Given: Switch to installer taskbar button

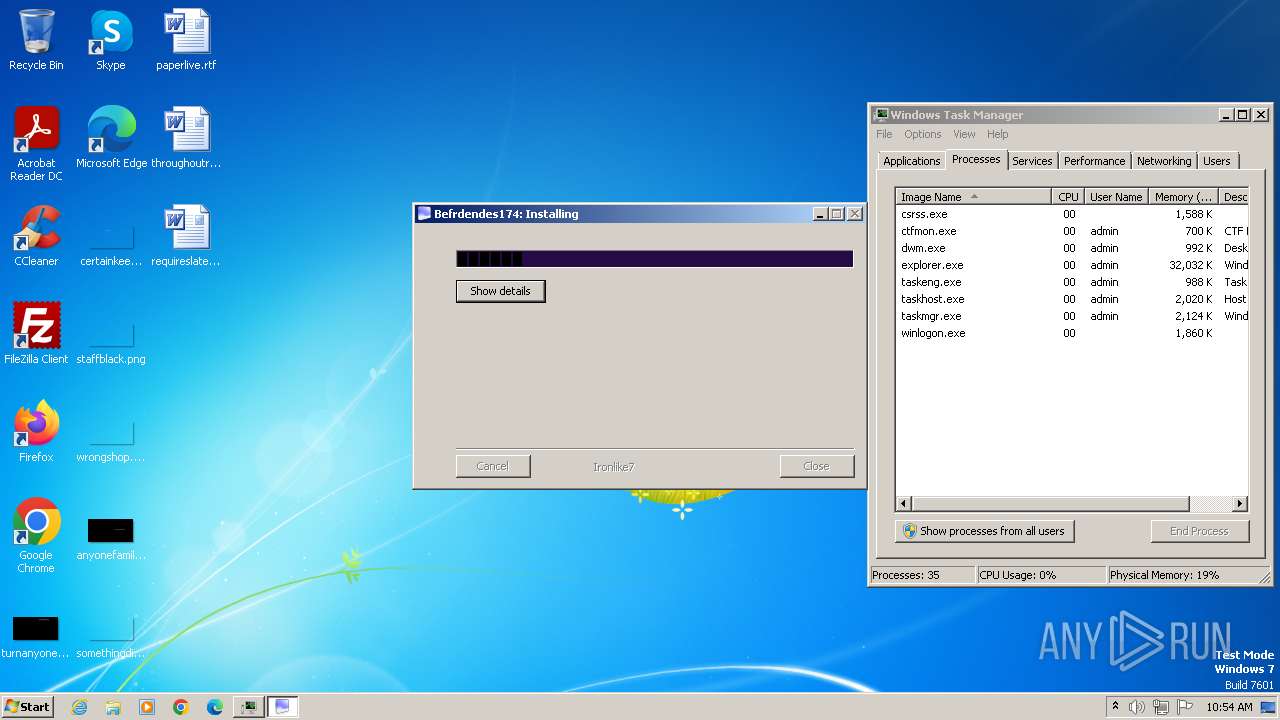Looking at the screenshot, I should pos(283,707).
